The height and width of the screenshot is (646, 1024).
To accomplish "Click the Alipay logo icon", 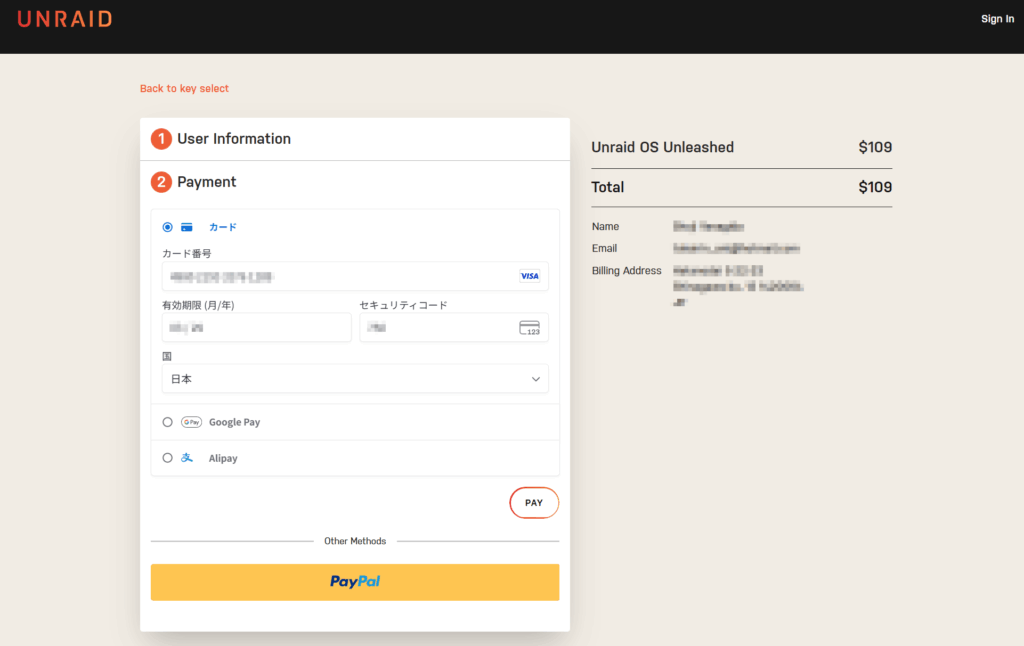I will [x=187, y=458].
